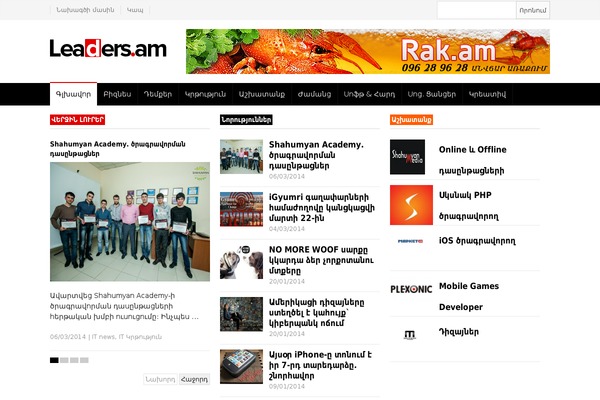
Task: Open the featured Shahumyan Academy slider headline
Action: 117,149
